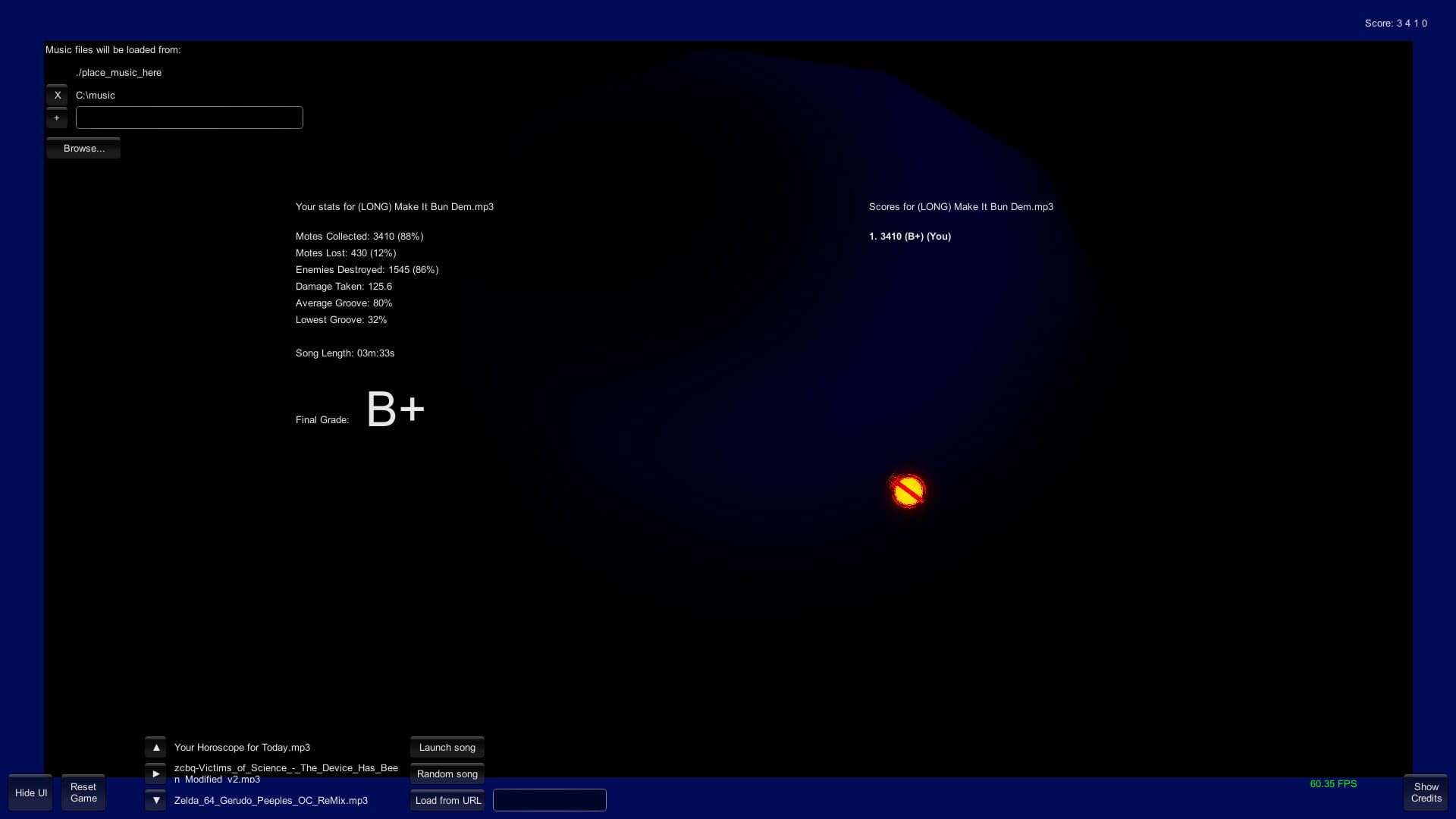
Task: Hide the UI
Action: pos(30,792)
